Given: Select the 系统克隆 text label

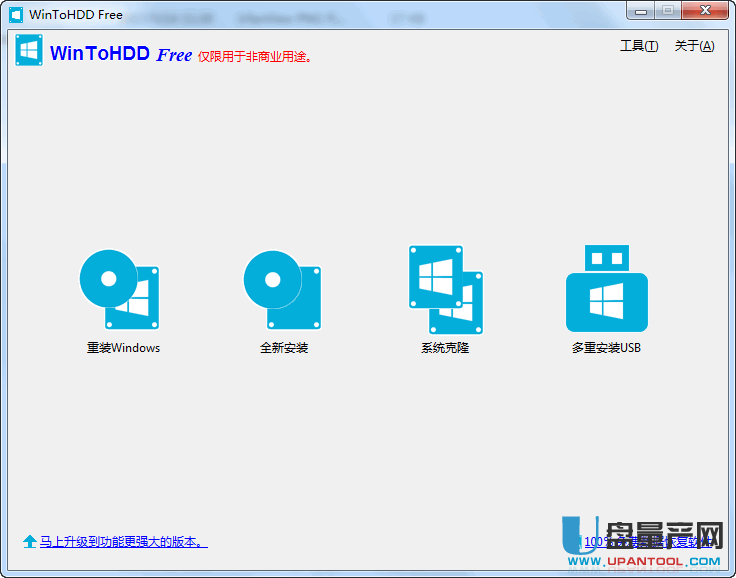Looking at the screenshot, I should [445, 348].
